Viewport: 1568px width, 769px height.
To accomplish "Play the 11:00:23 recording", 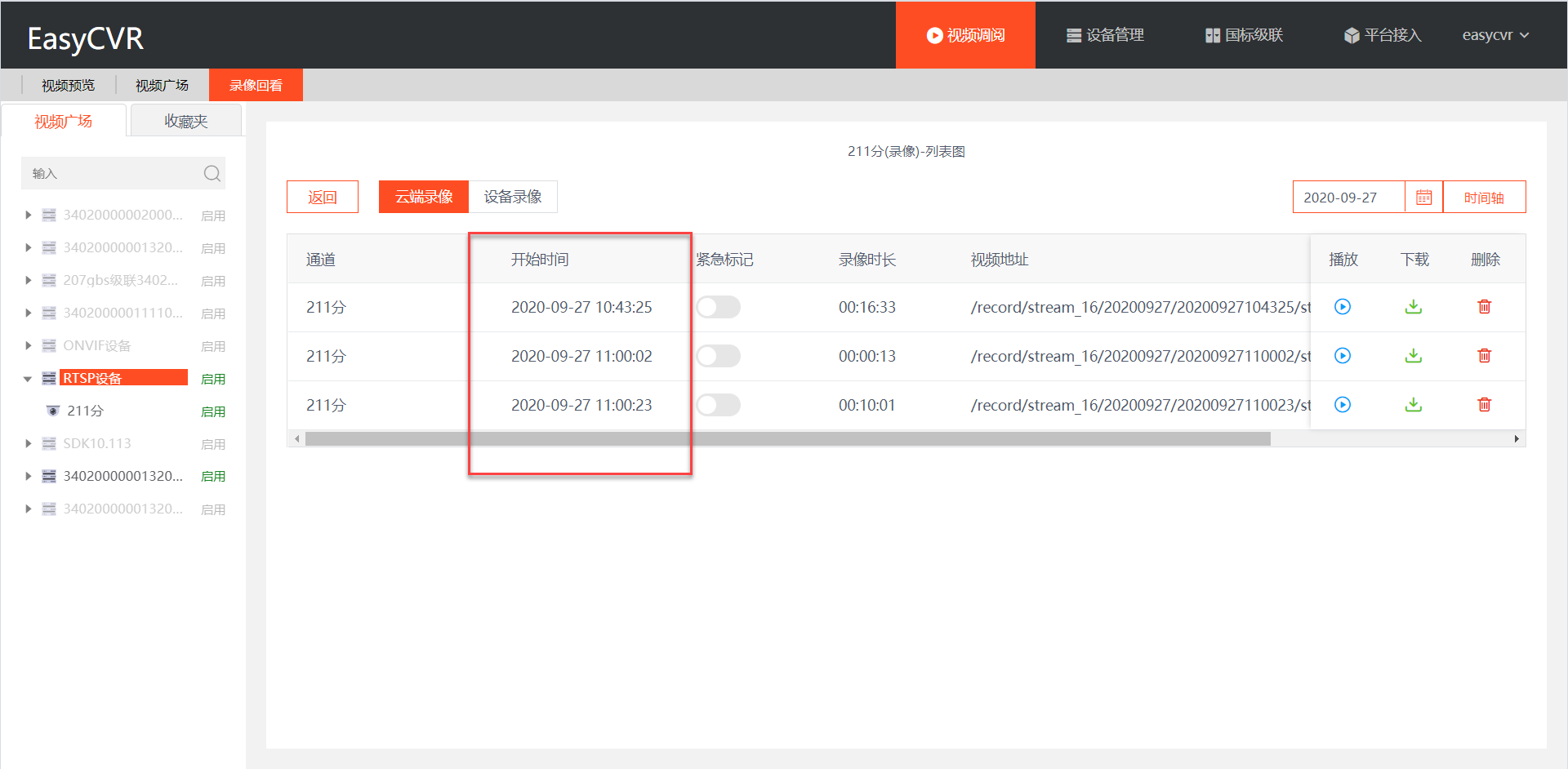I will 1343,405.
